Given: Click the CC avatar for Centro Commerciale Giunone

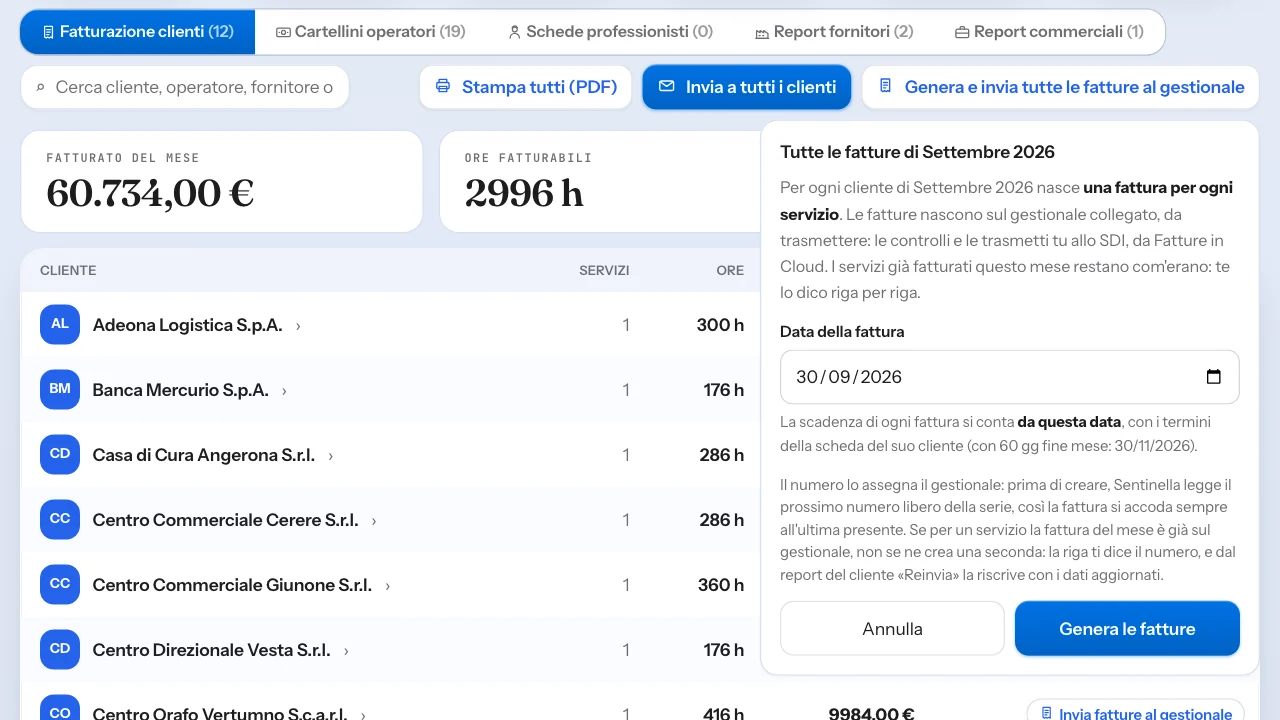Looking at the screenshot, I should 60,585.
